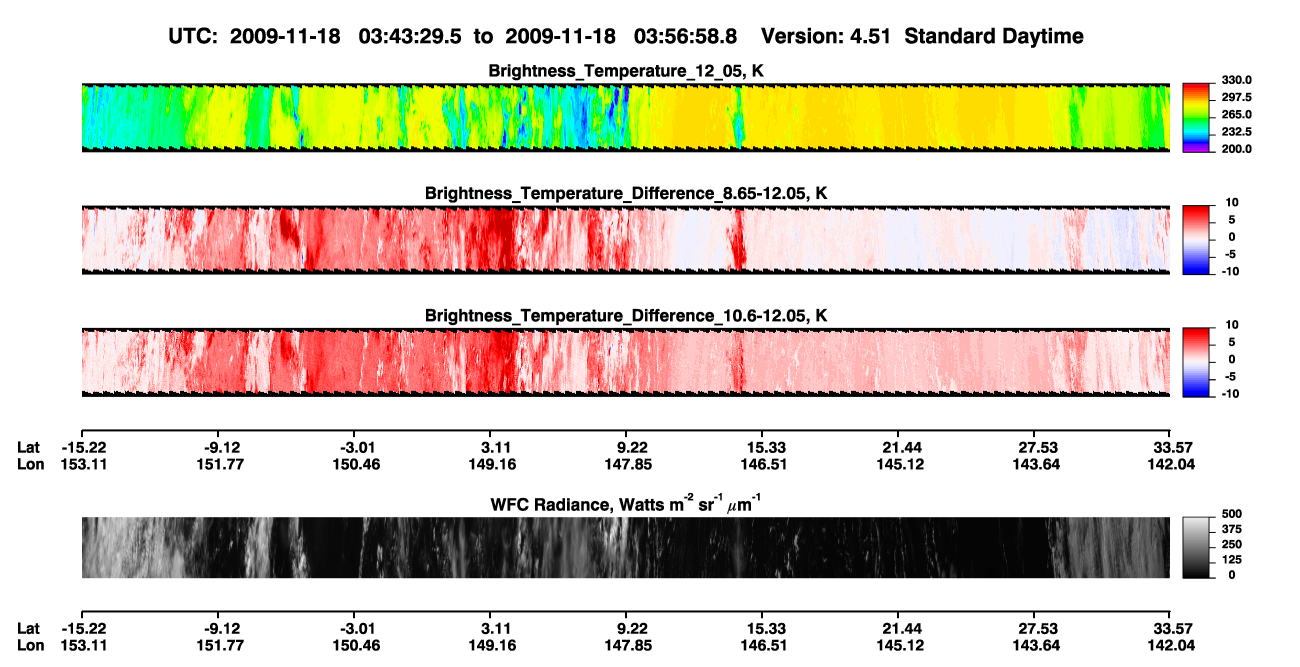Click the 200.0 colorbar label
This screenshot has height=667, width=1300.
coord(1237,148)
